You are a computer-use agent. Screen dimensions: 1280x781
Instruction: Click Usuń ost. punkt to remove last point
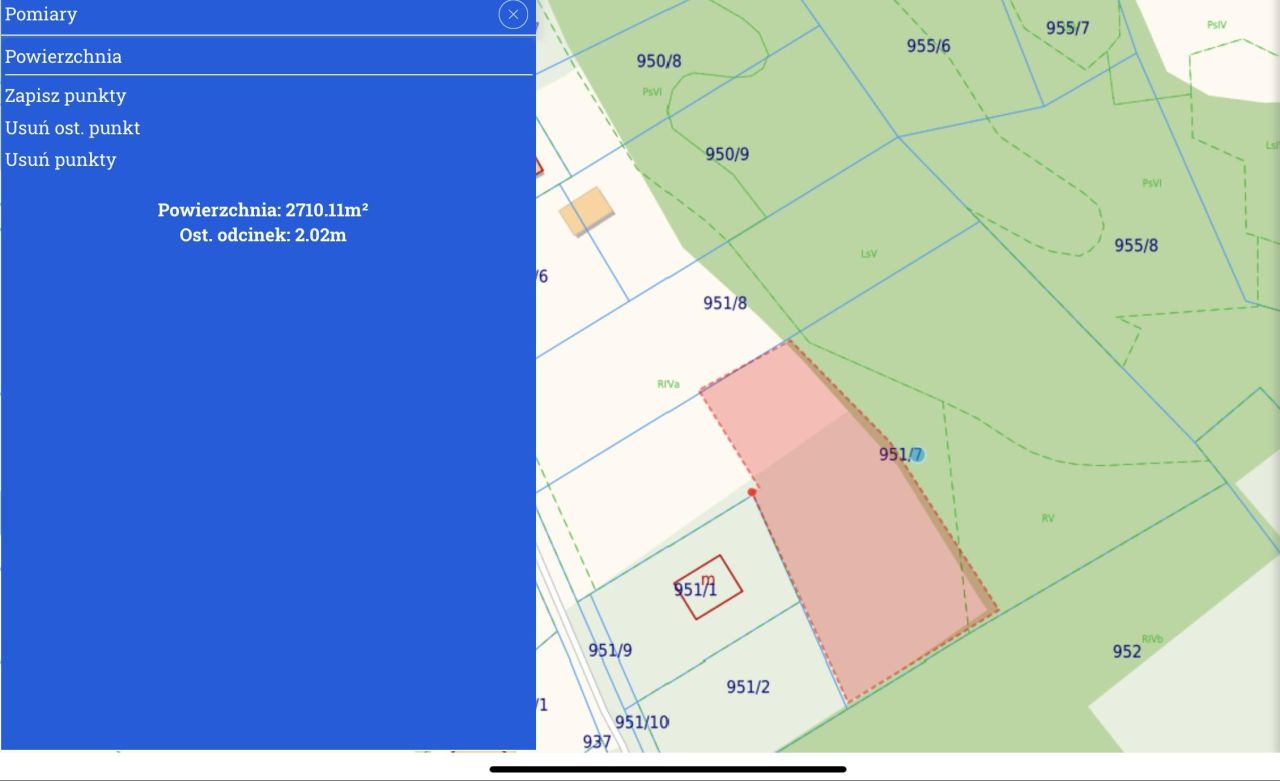[x=72, y=127]
